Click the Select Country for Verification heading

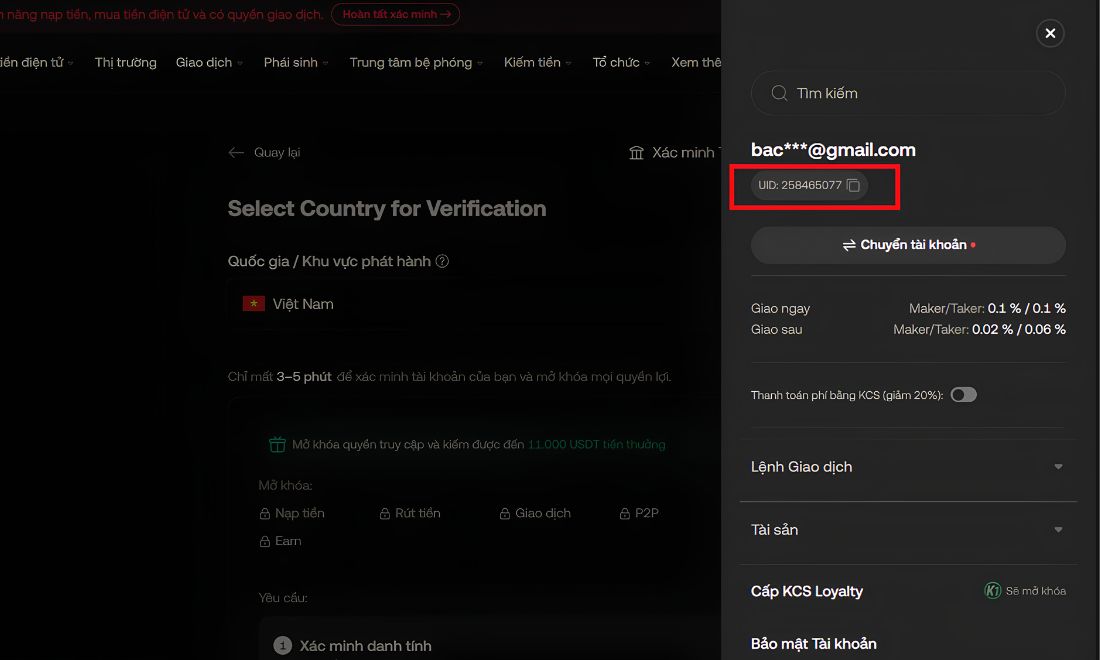(387, 208)
